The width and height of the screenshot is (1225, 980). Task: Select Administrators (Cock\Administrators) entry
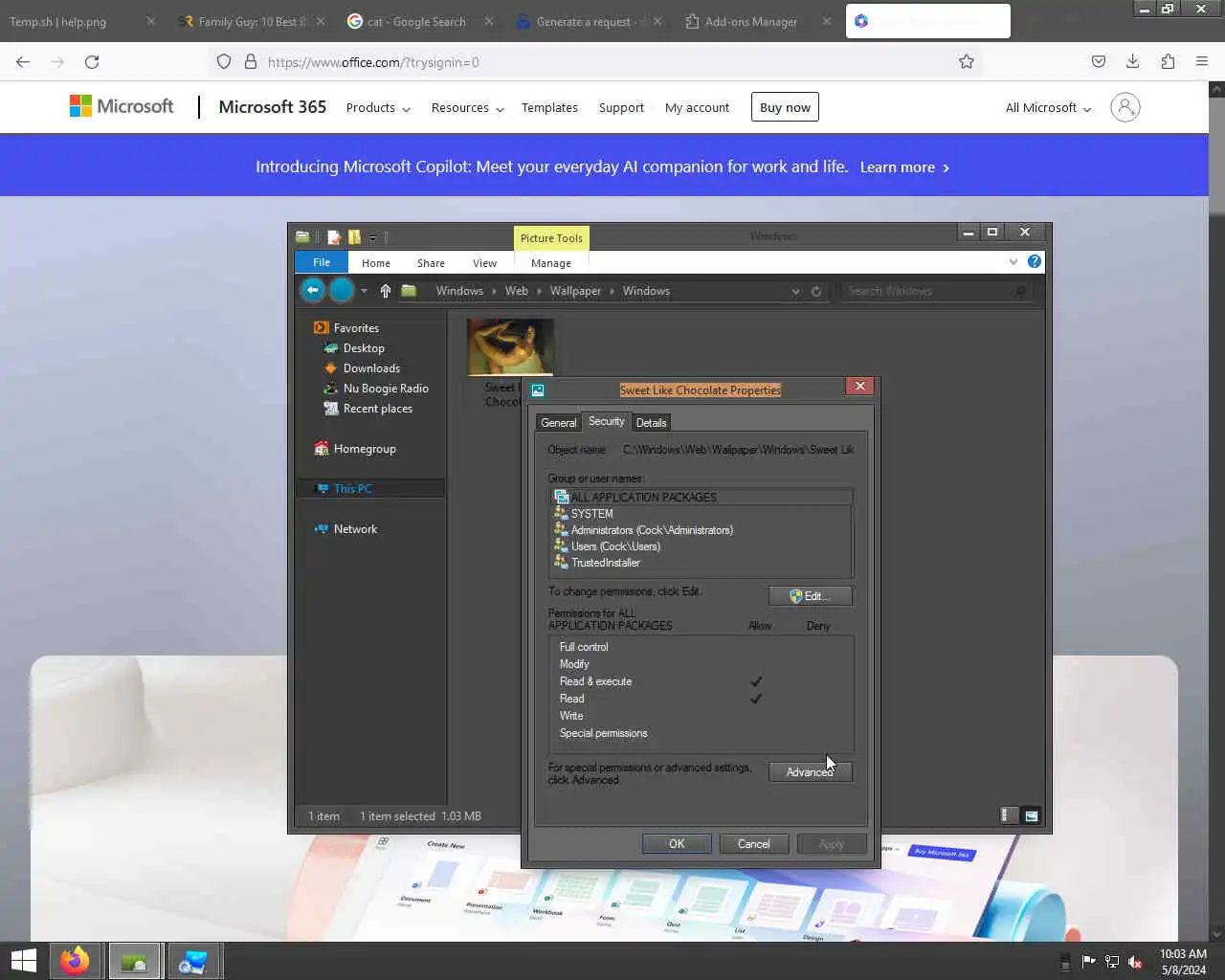[702, 529]
